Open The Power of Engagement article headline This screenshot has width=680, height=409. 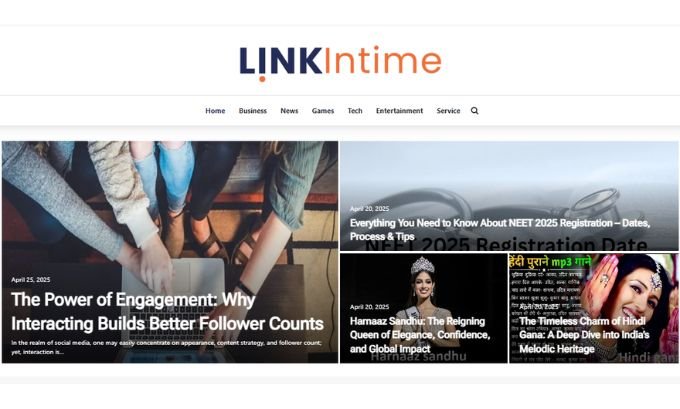pyautogui.click(x=167, y=311)
